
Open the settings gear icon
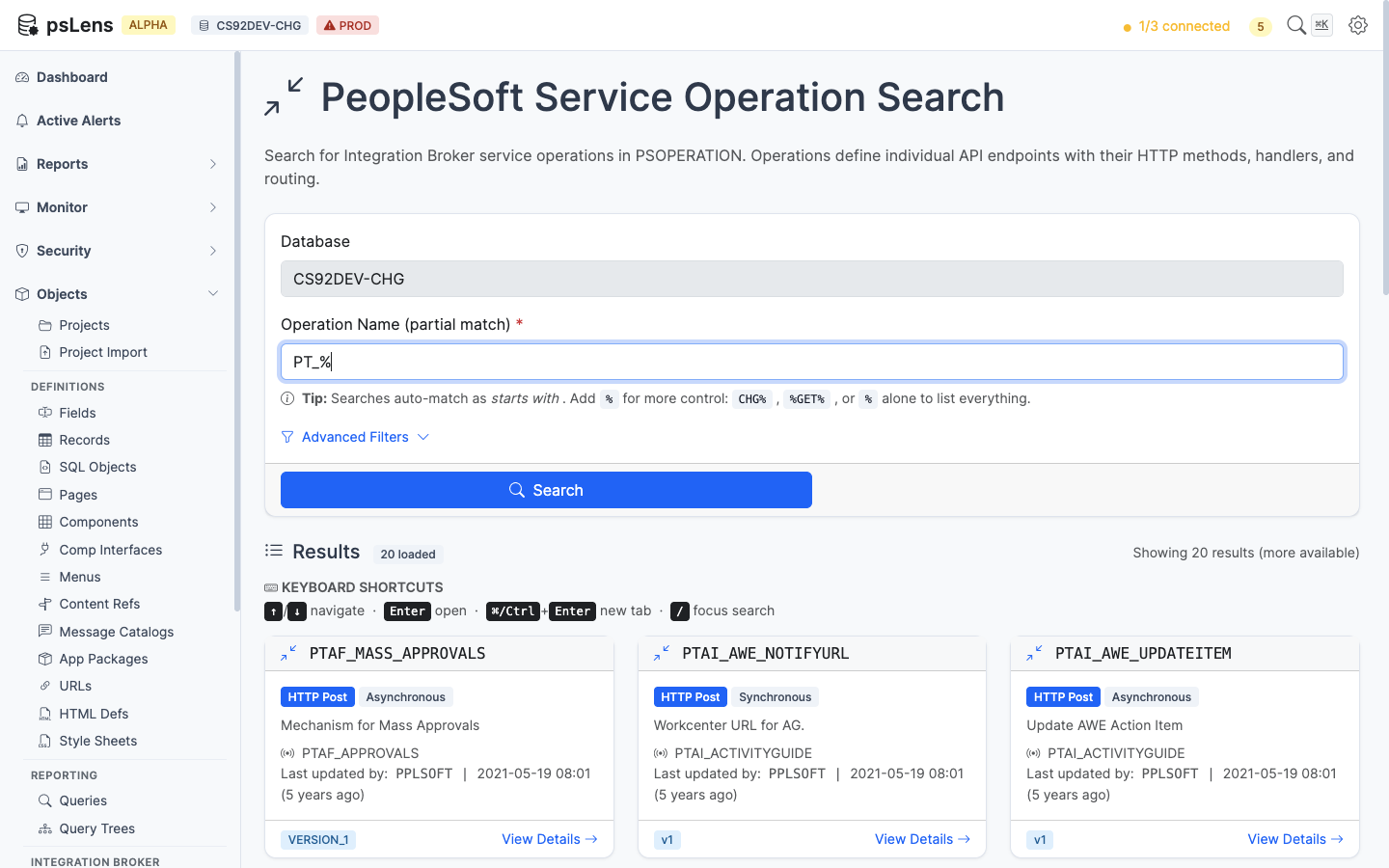(x=1358, y=25)
